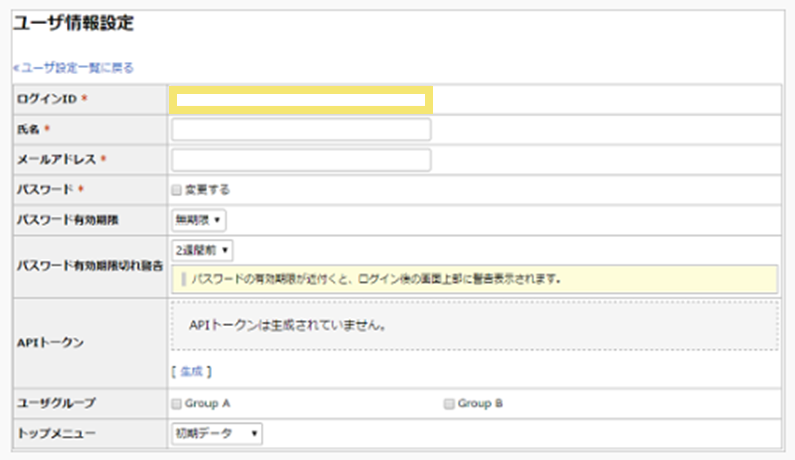Click the ログインID input field
Image resolution: width=795 pixels, height=460 pixels.
(x=301, y=99)
